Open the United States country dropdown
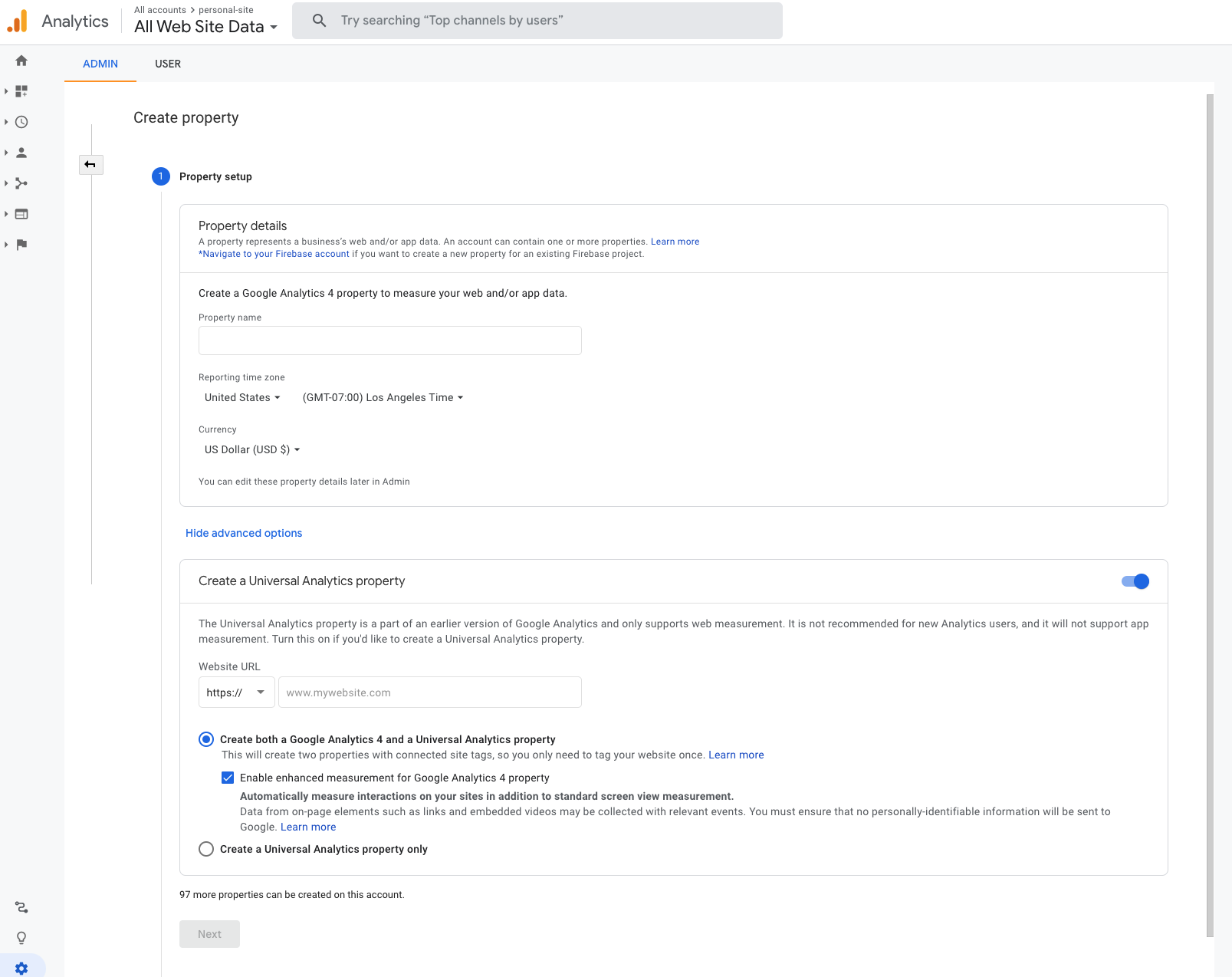Screen dimensions: 1232x977 point(242,397)
